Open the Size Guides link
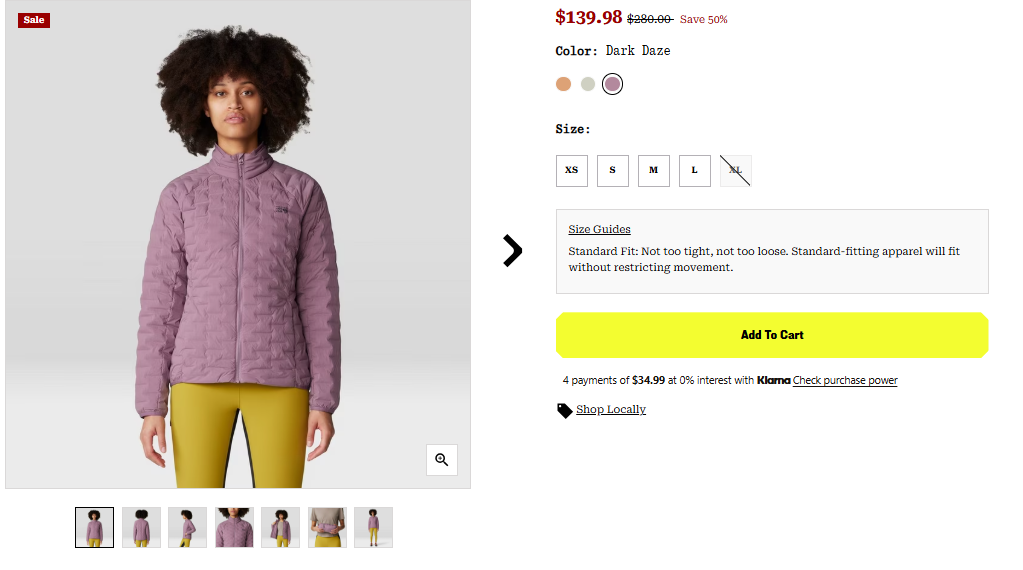Viewport: 1023px width, 570px height. (x=599, y=229)
